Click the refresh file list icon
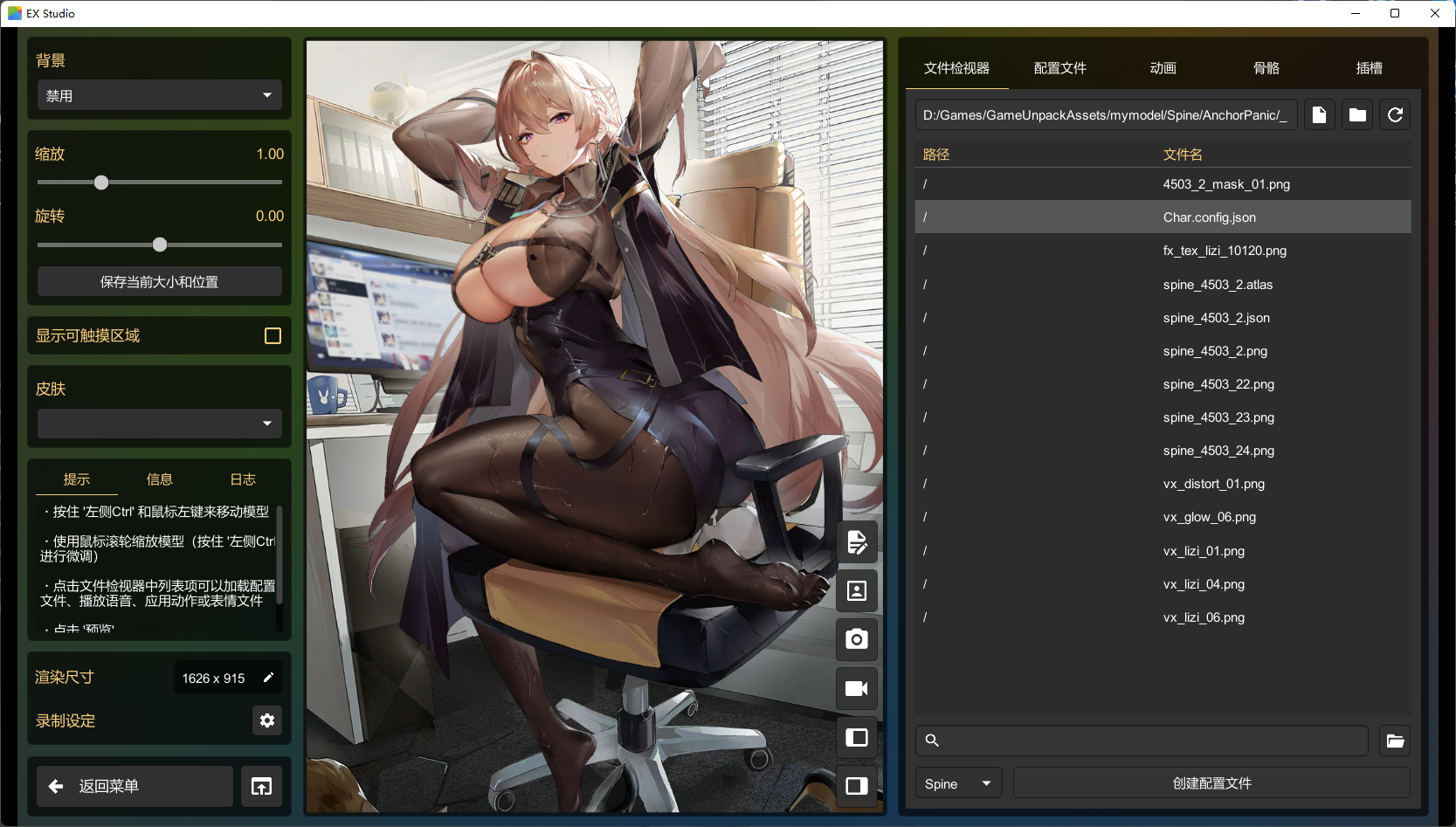 [1395, 115]
